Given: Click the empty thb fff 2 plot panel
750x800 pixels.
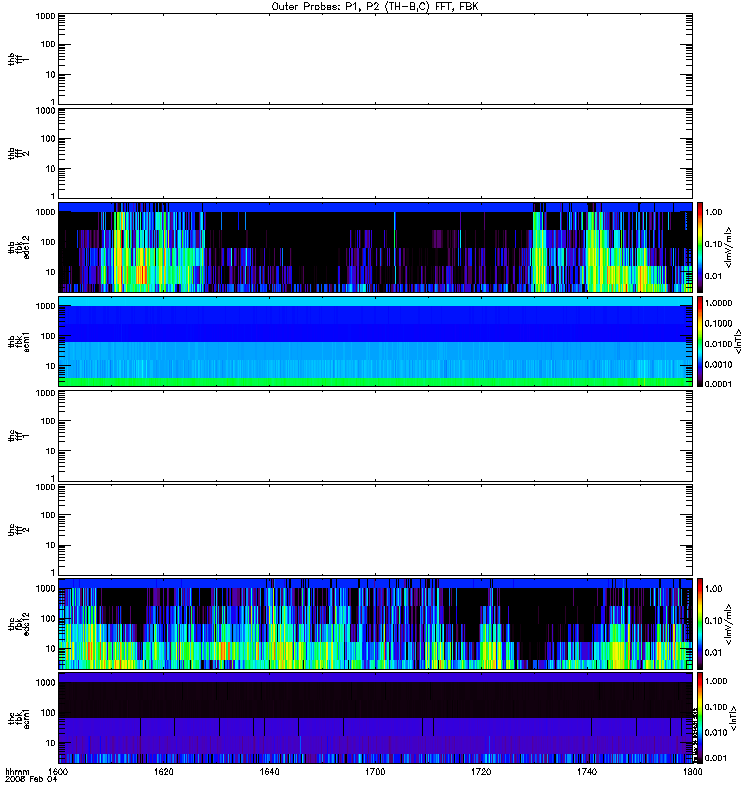Looking at the screenshot, I should [x=376, y=153].
